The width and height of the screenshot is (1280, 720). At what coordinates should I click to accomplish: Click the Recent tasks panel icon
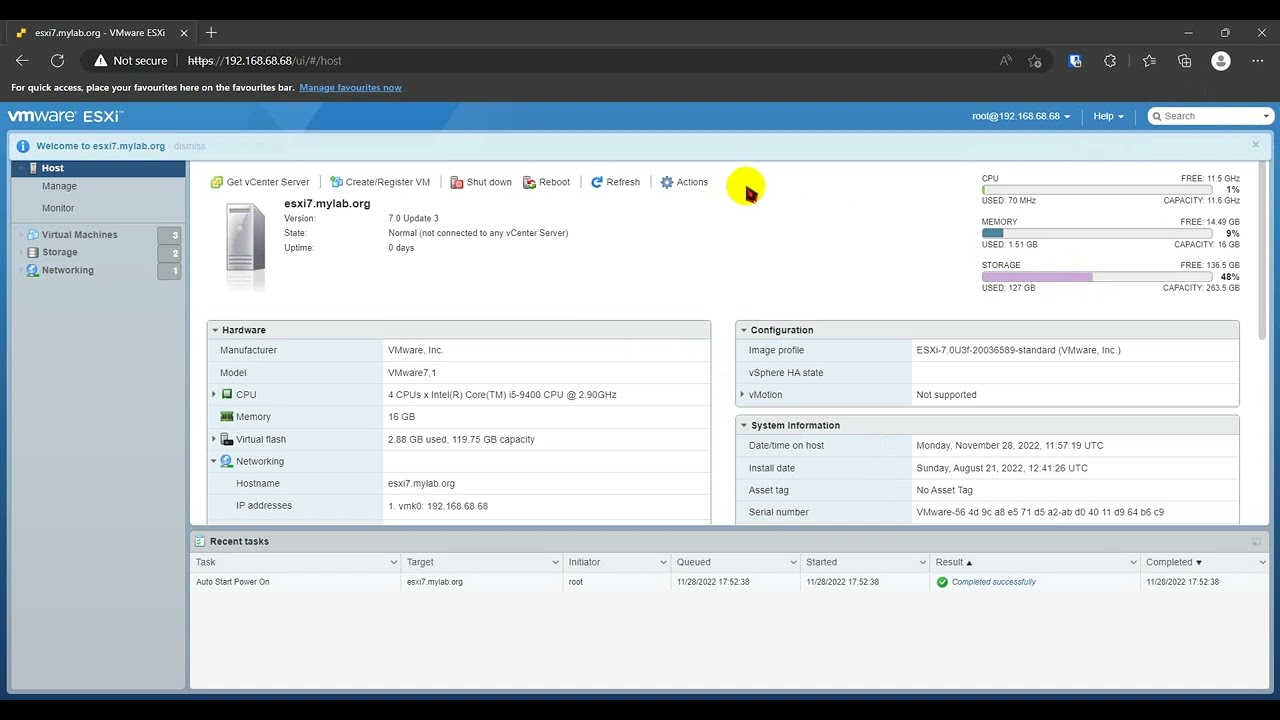pos(200,541)
